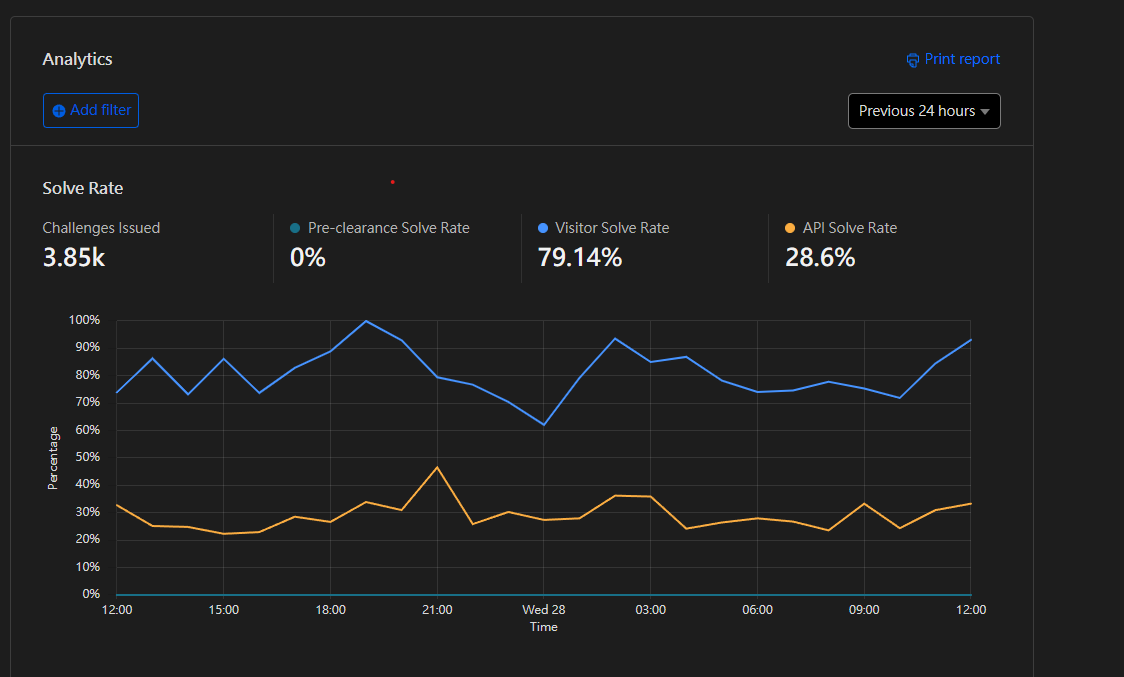Open the Print report link
This screenshot has height=677, width=1124.
[961, 59]
